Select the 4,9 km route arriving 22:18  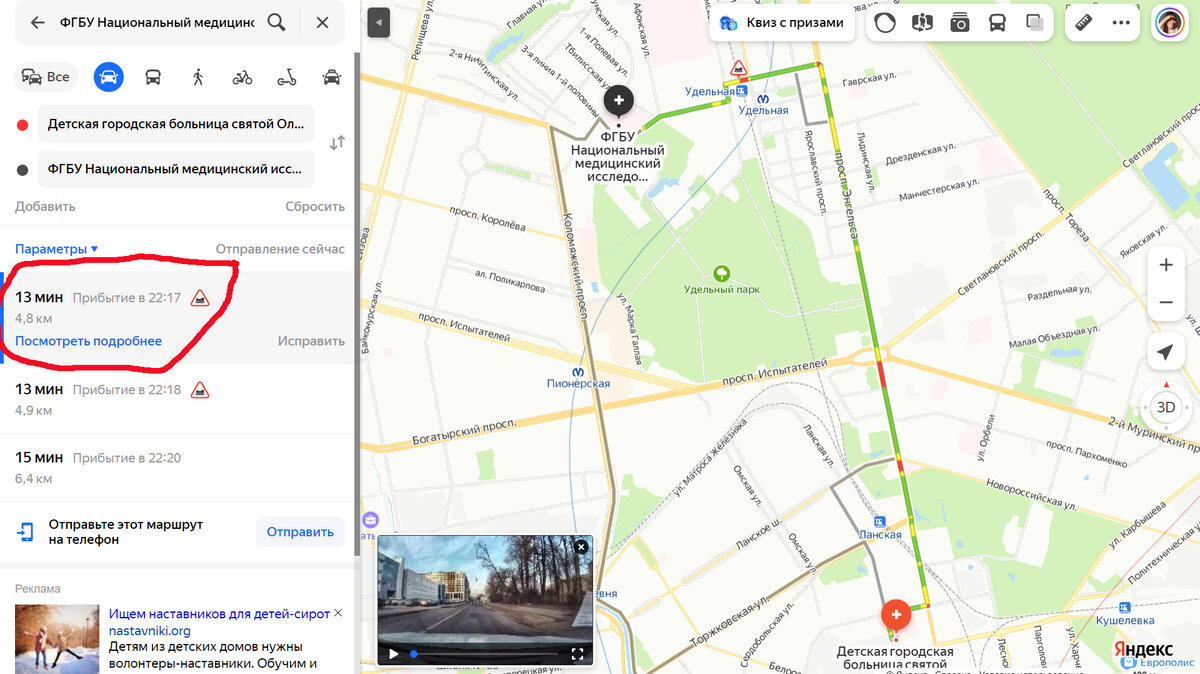177,398
